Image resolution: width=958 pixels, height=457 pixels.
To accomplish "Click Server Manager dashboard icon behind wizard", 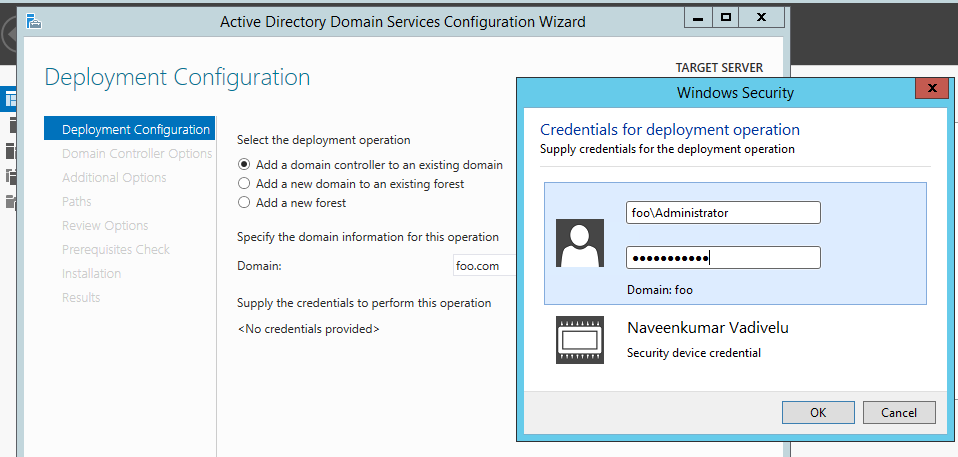I will 10,100.
